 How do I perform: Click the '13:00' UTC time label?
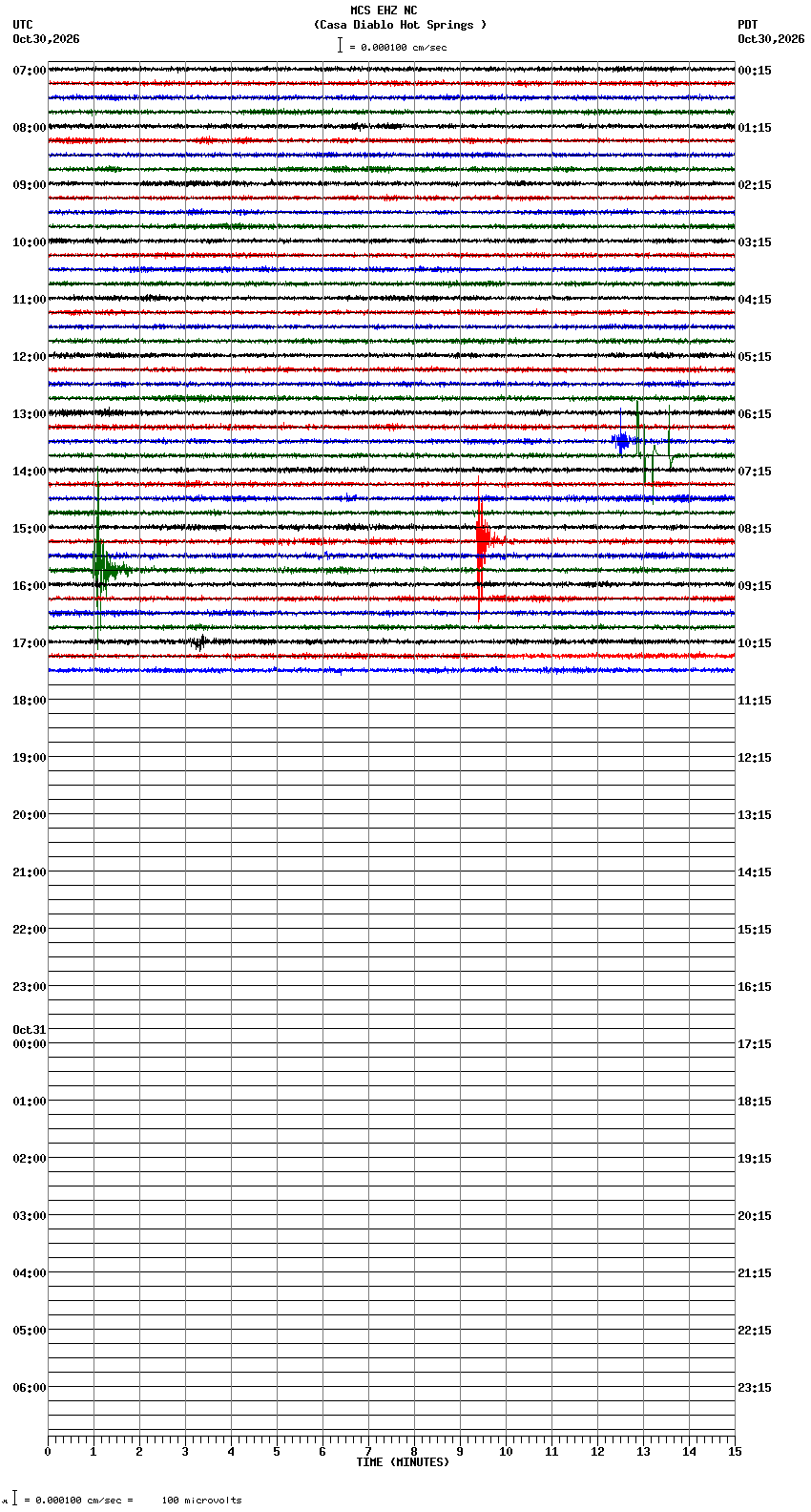30,414
